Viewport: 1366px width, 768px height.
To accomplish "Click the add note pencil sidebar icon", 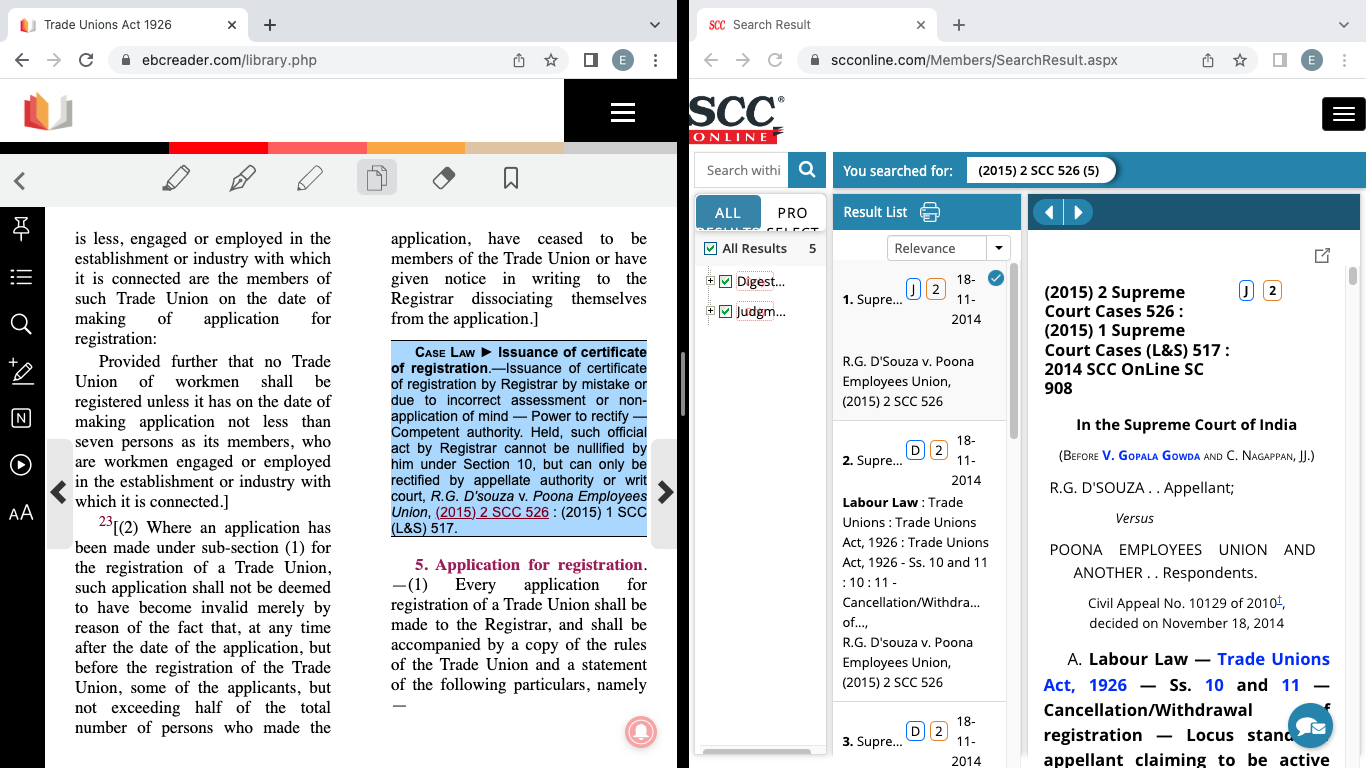I will (21, 371).
